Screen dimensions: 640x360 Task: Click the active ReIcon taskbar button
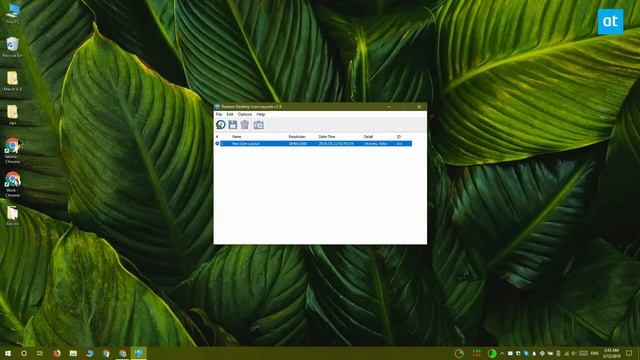(139, 353)
